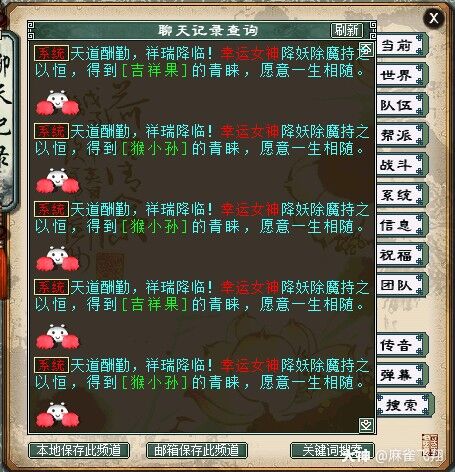Open the 弹幕 tab

click(x=400, y=375)
